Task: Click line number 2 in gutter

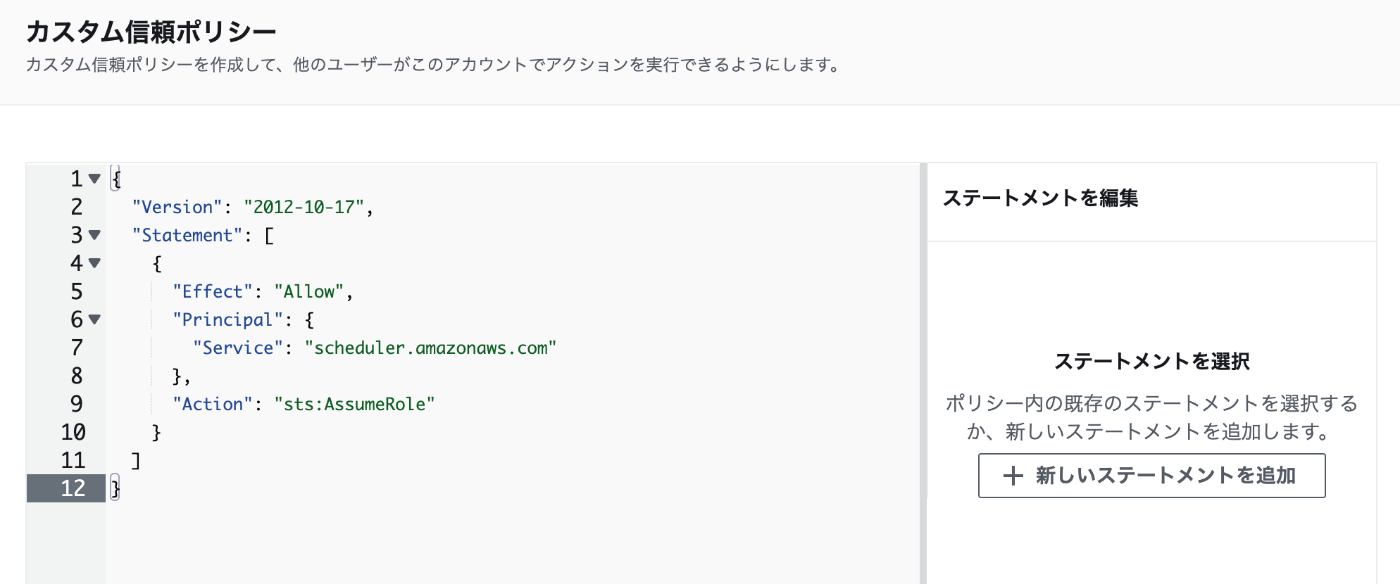Action: [77, 207]
